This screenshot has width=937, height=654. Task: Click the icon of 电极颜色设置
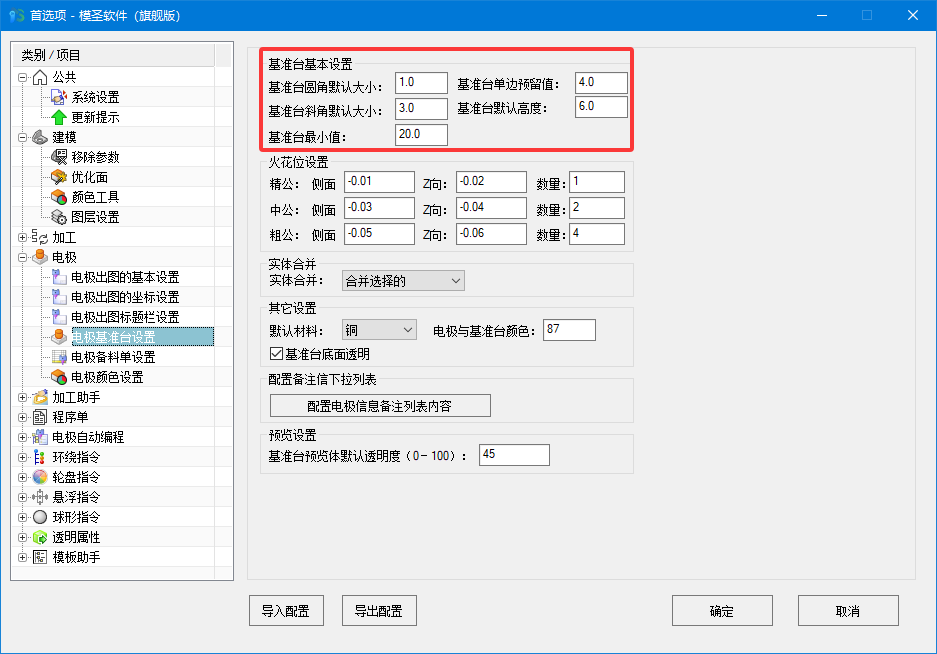point(59,377)
